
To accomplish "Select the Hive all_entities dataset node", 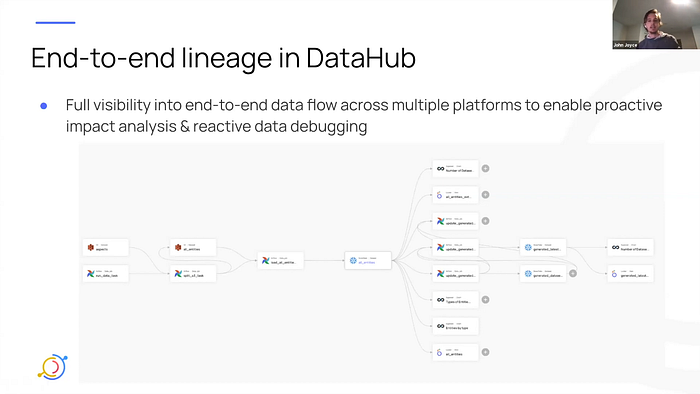I will [193, 247].
